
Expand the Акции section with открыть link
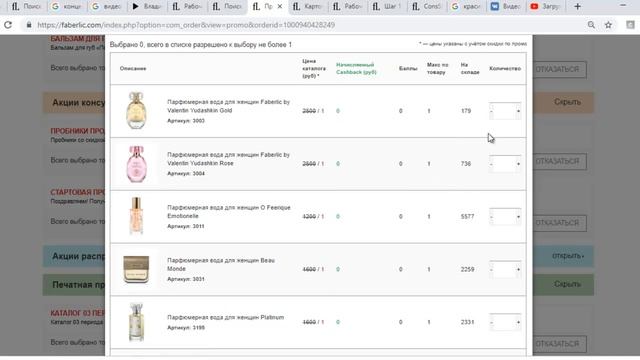568,256
